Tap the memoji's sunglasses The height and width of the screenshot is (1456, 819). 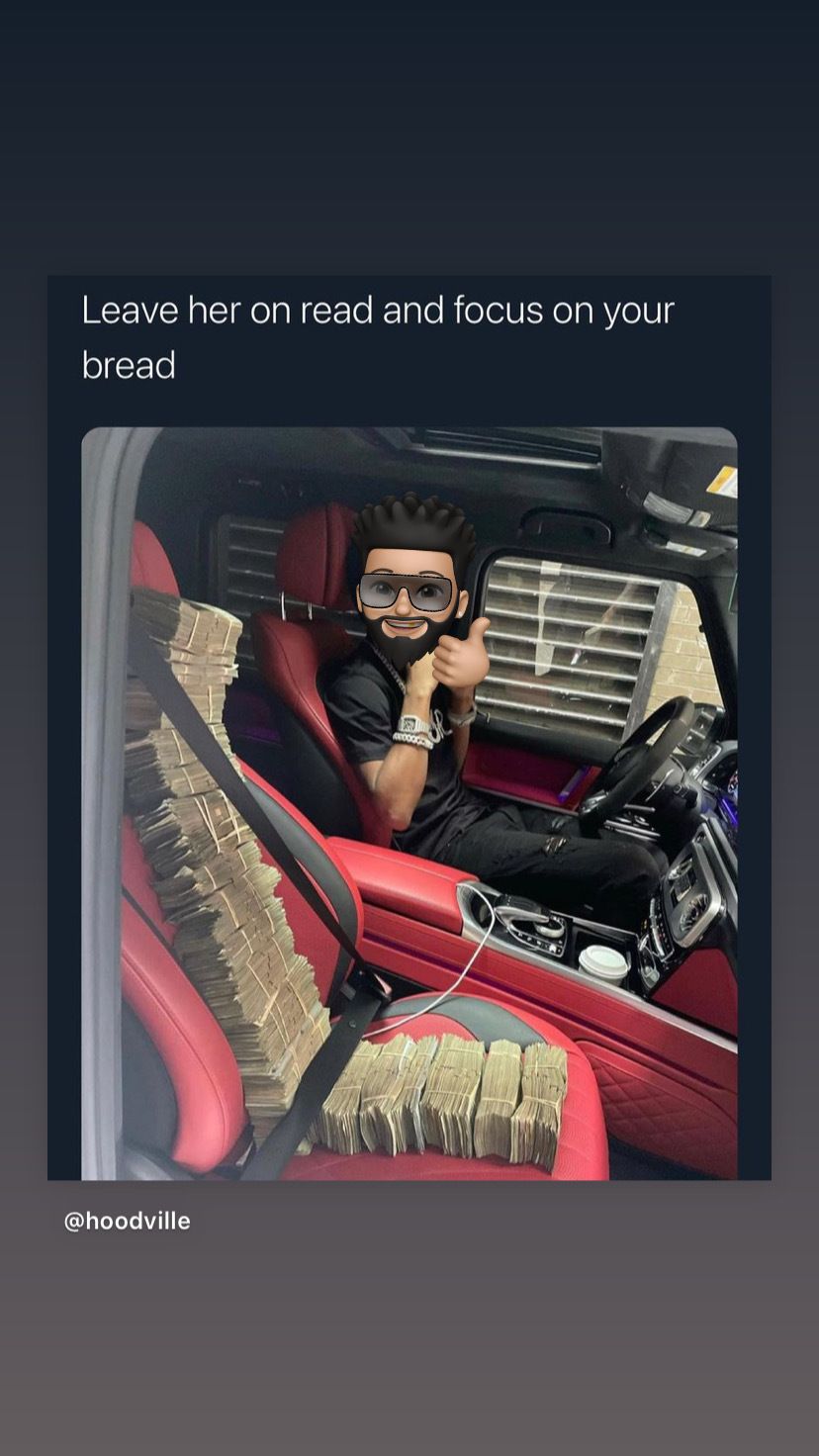pyautogui.click(x=407, y=592)
